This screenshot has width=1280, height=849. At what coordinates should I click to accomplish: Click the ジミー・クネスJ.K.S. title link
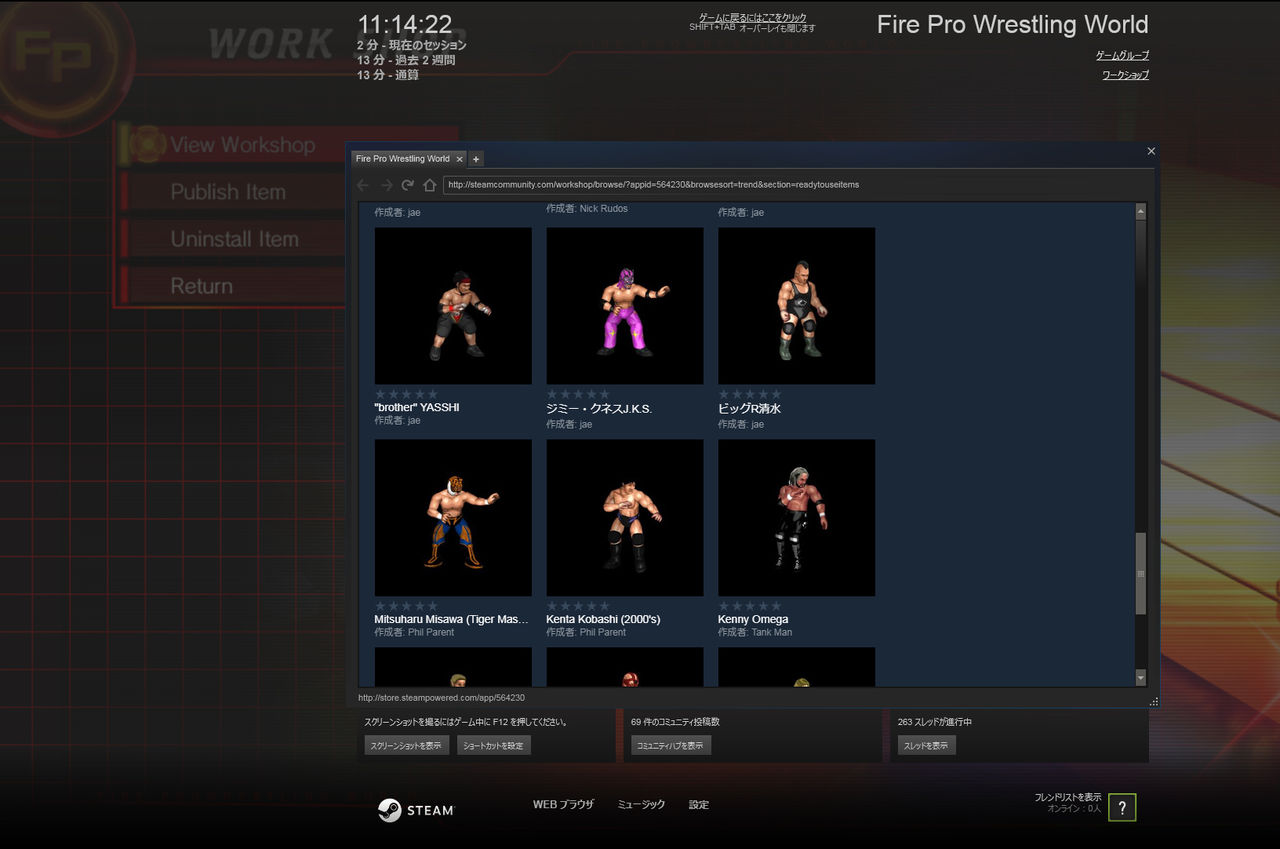599,409
